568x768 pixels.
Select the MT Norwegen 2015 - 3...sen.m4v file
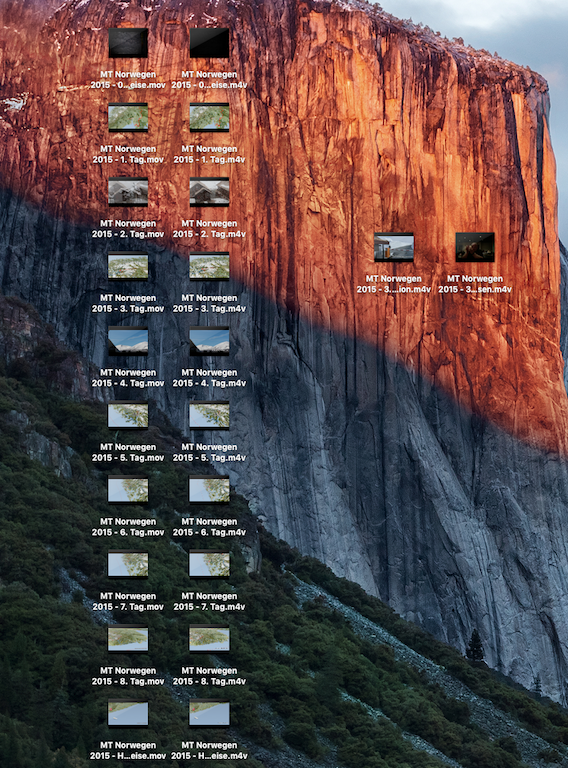pos(475,247)
